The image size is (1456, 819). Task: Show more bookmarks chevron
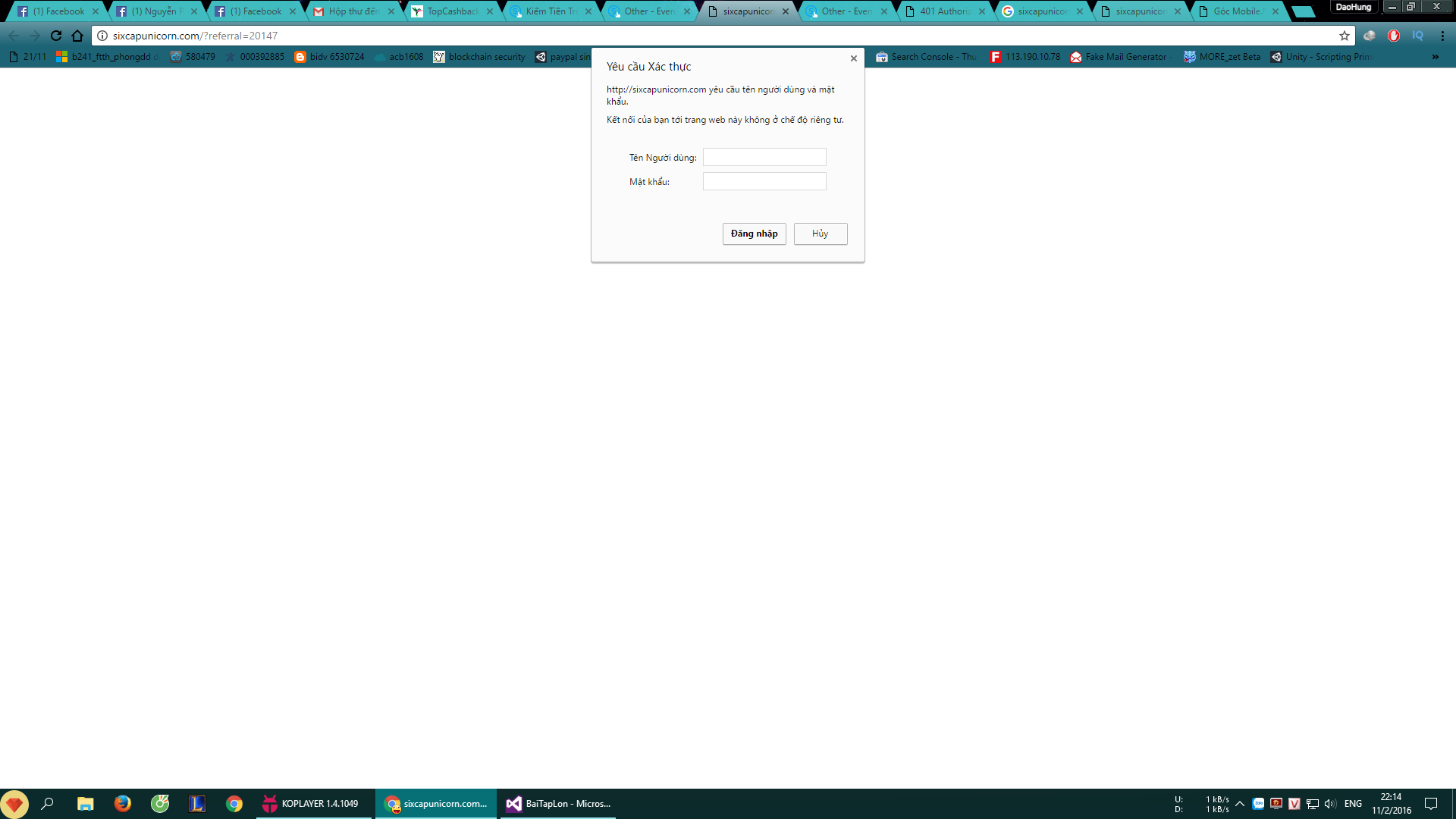pyautogui.click(x=1435, y=57)
